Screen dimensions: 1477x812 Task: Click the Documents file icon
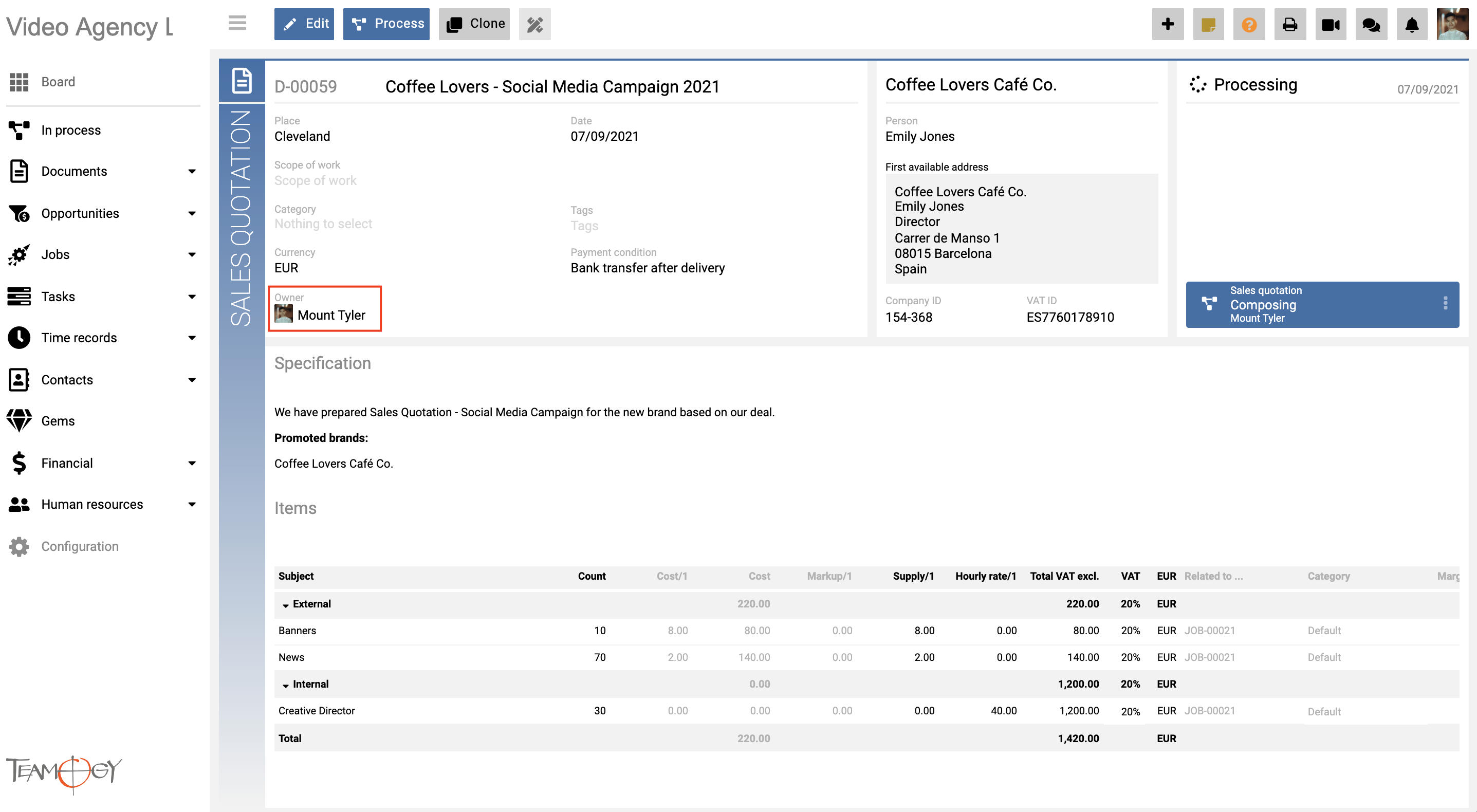point(19,172)
